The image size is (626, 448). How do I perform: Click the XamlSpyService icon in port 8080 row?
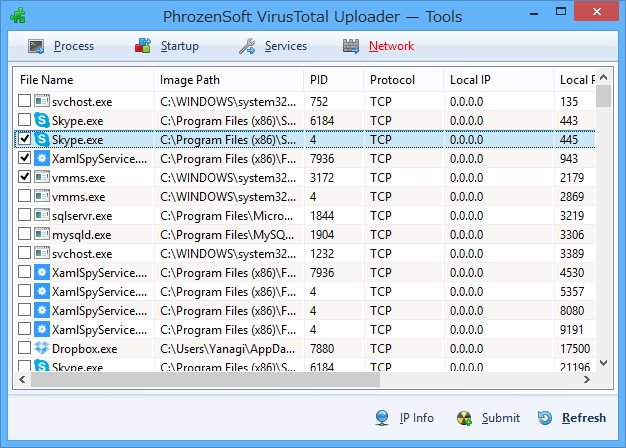[x=42, y=310]
